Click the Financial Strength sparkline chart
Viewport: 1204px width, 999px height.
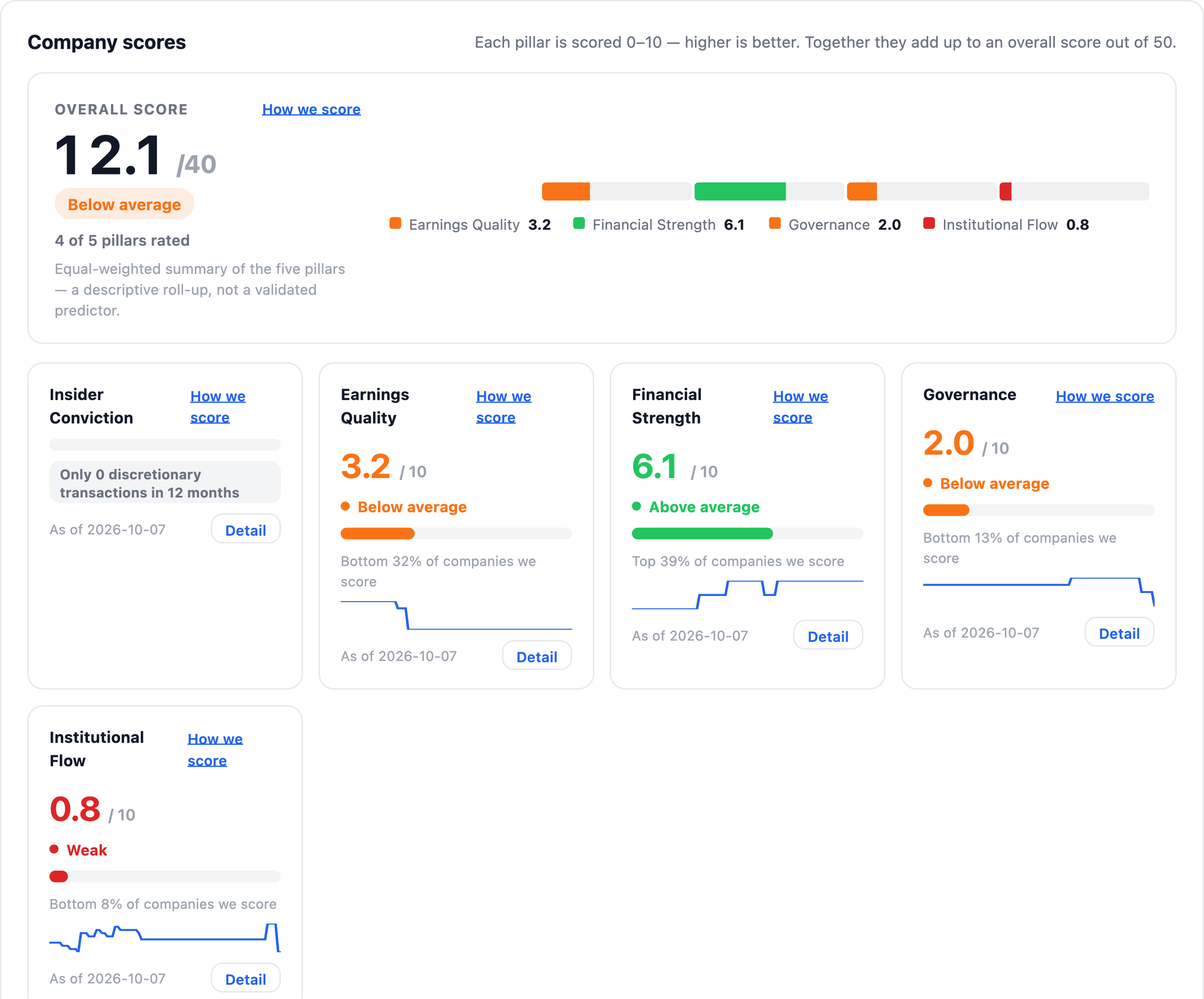(x=747, y=594)
